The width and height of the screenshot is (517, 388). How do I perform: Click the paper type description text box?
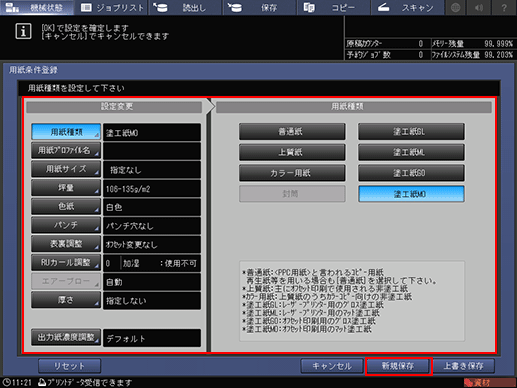coord(352,301)
